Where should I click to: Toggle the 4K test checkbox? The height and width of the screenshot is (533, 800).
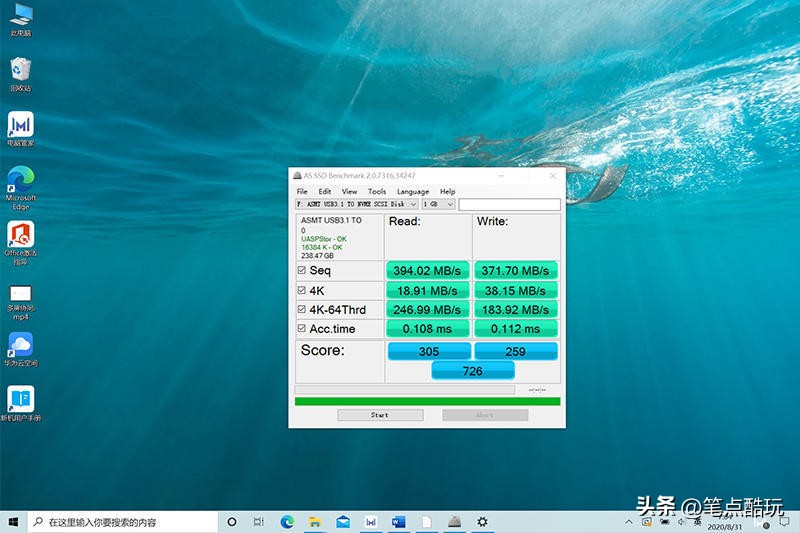point(302,291)
